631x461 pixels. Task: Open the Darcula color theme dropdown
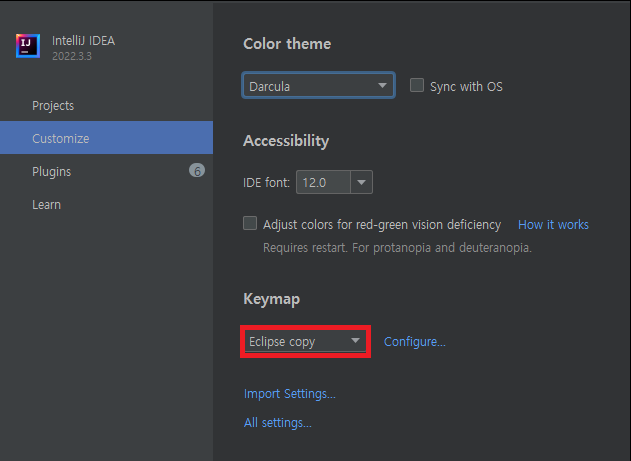click(318, 85)
